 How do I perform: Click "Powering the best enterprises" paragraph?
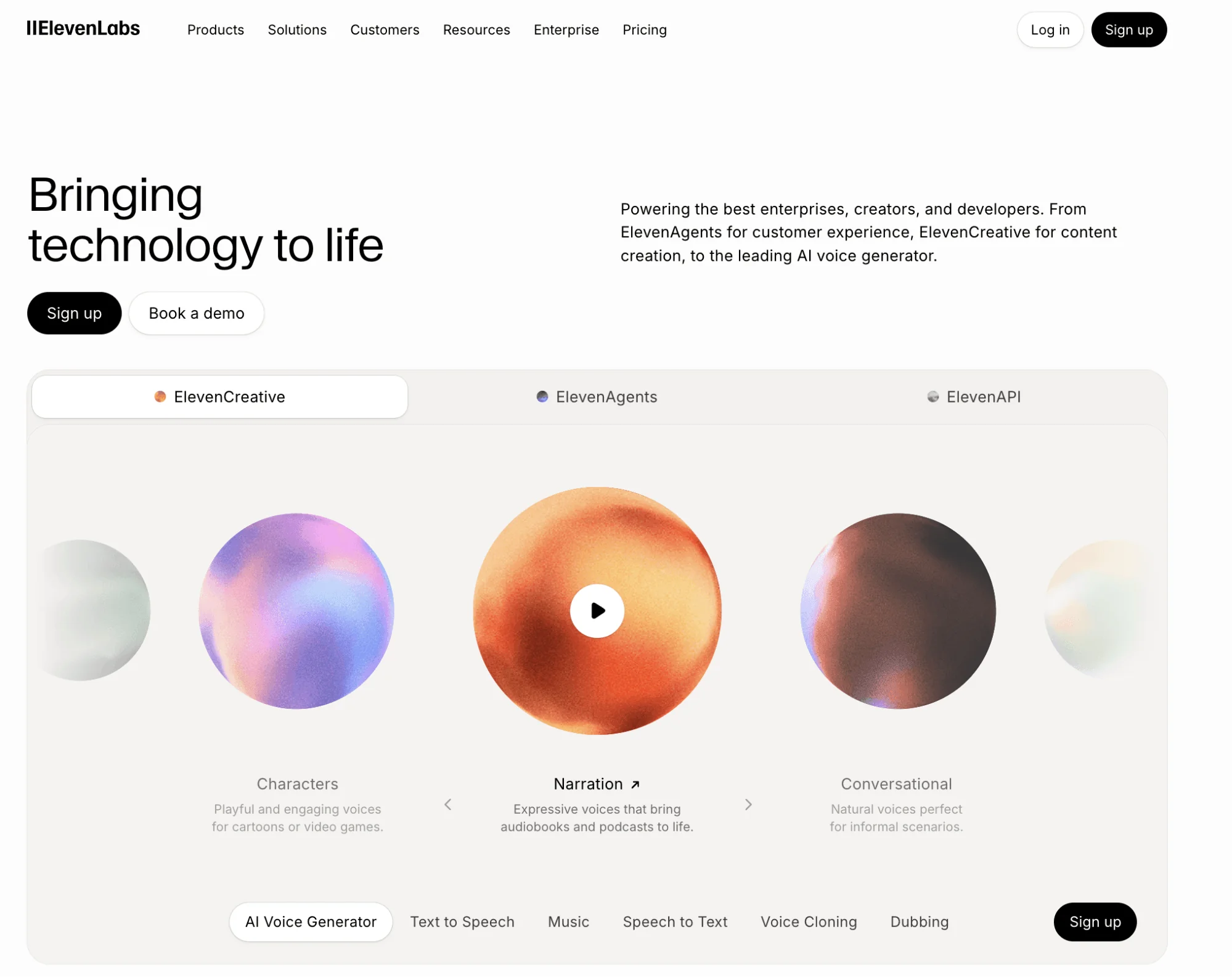point(868,232)
